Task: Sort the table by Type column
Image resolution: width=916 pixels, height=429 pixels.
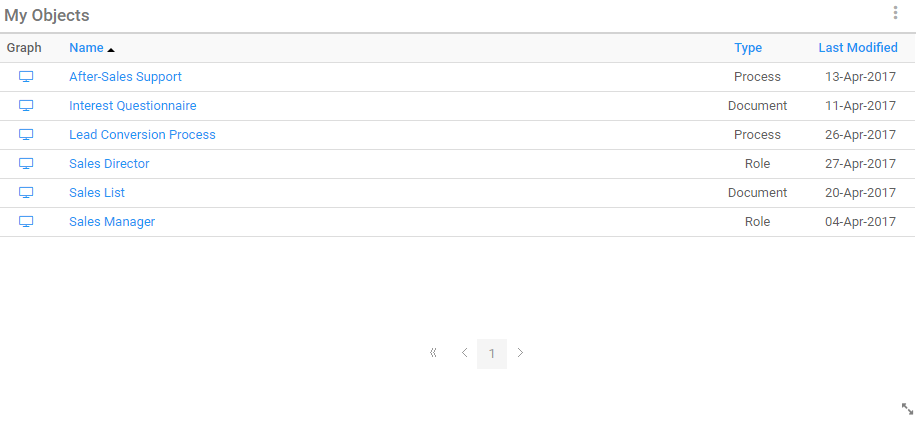Action: pyautogui.click(x=748, y=48)
